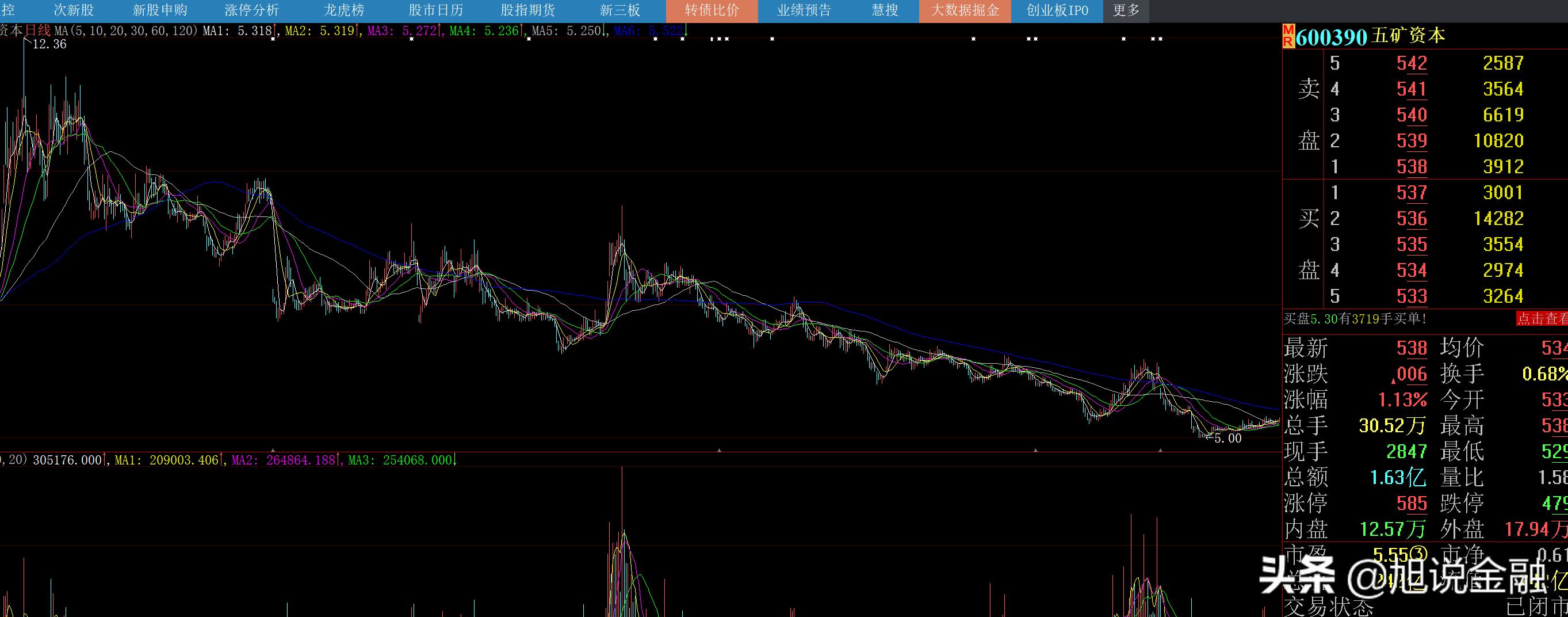Click volume MA3: 254068.000 label
The height and width of the screenshot is (617, 1568).
pos(400,460)
